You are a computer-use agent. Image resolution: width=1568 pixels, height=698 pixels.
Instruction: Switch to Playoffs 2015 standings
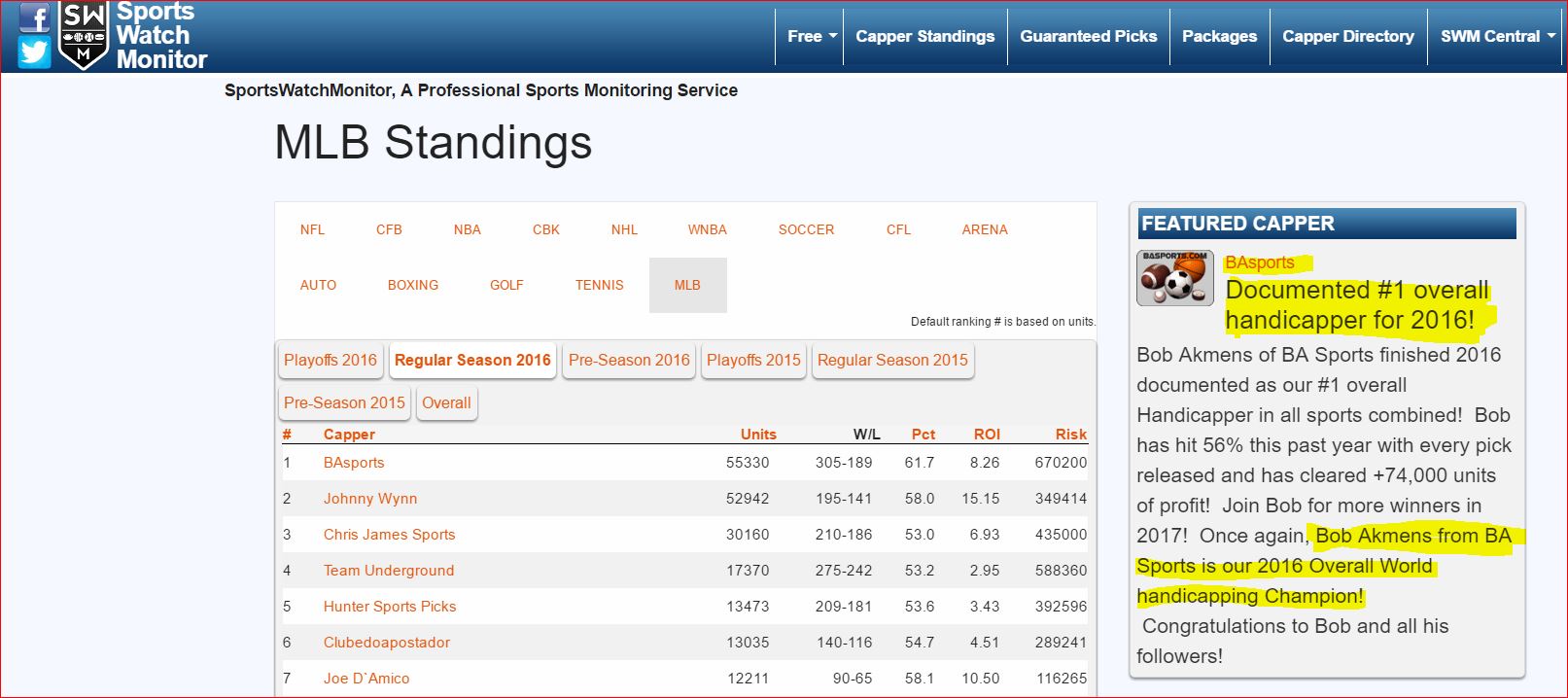point(753,360)
